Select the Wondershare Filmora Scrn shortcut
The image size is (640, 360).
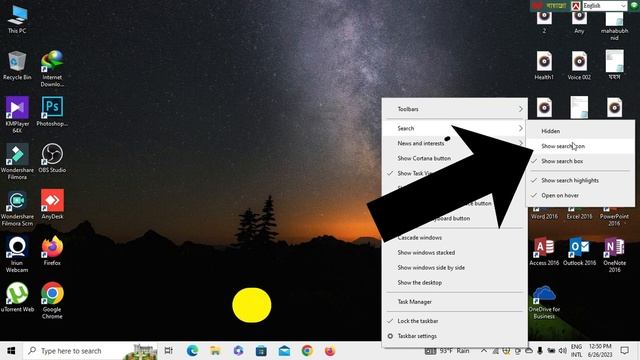pos(17,208)
